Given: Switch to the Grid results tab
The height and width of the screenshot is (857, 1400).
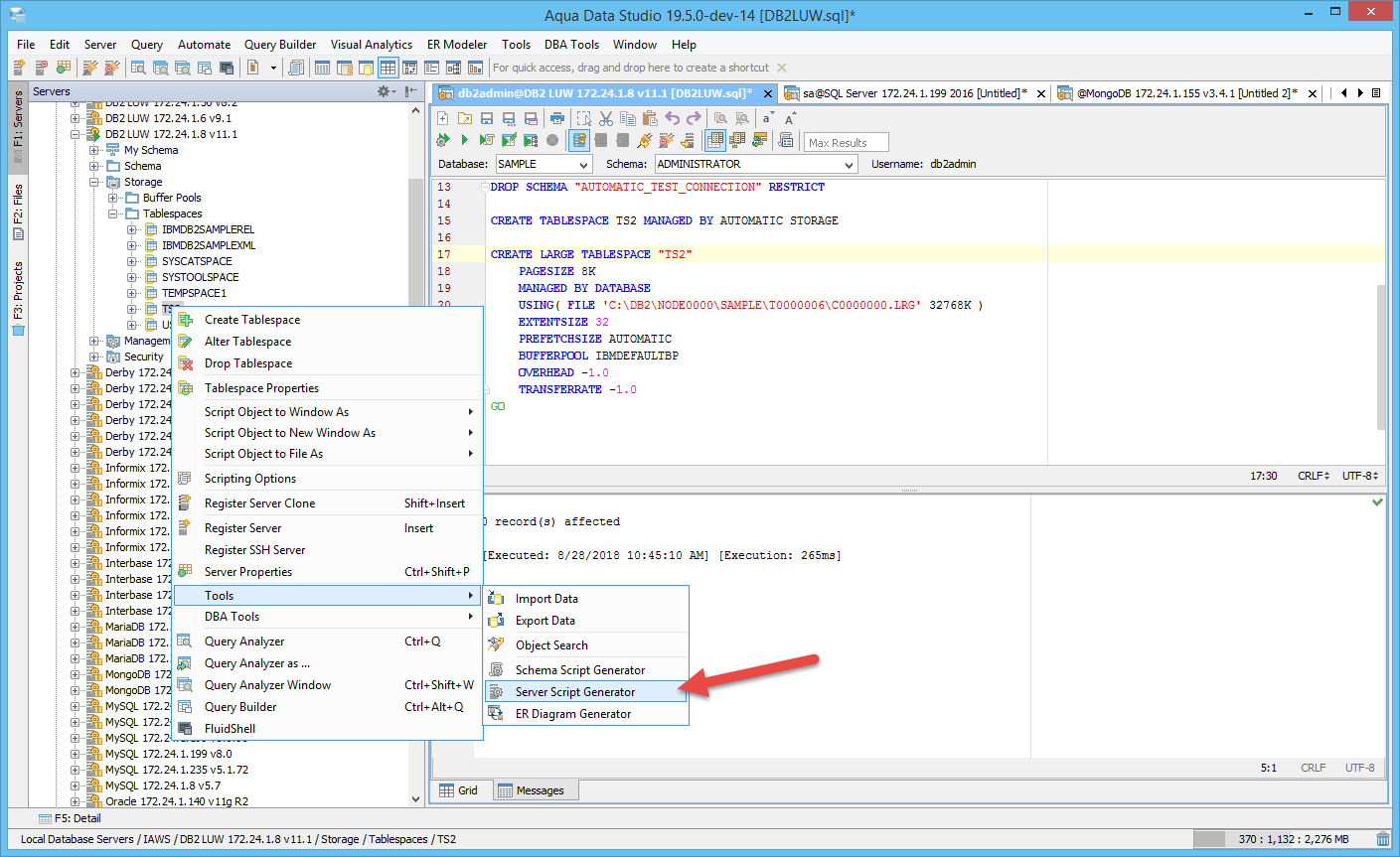Looking at the screenshot, I should point(460,790).
